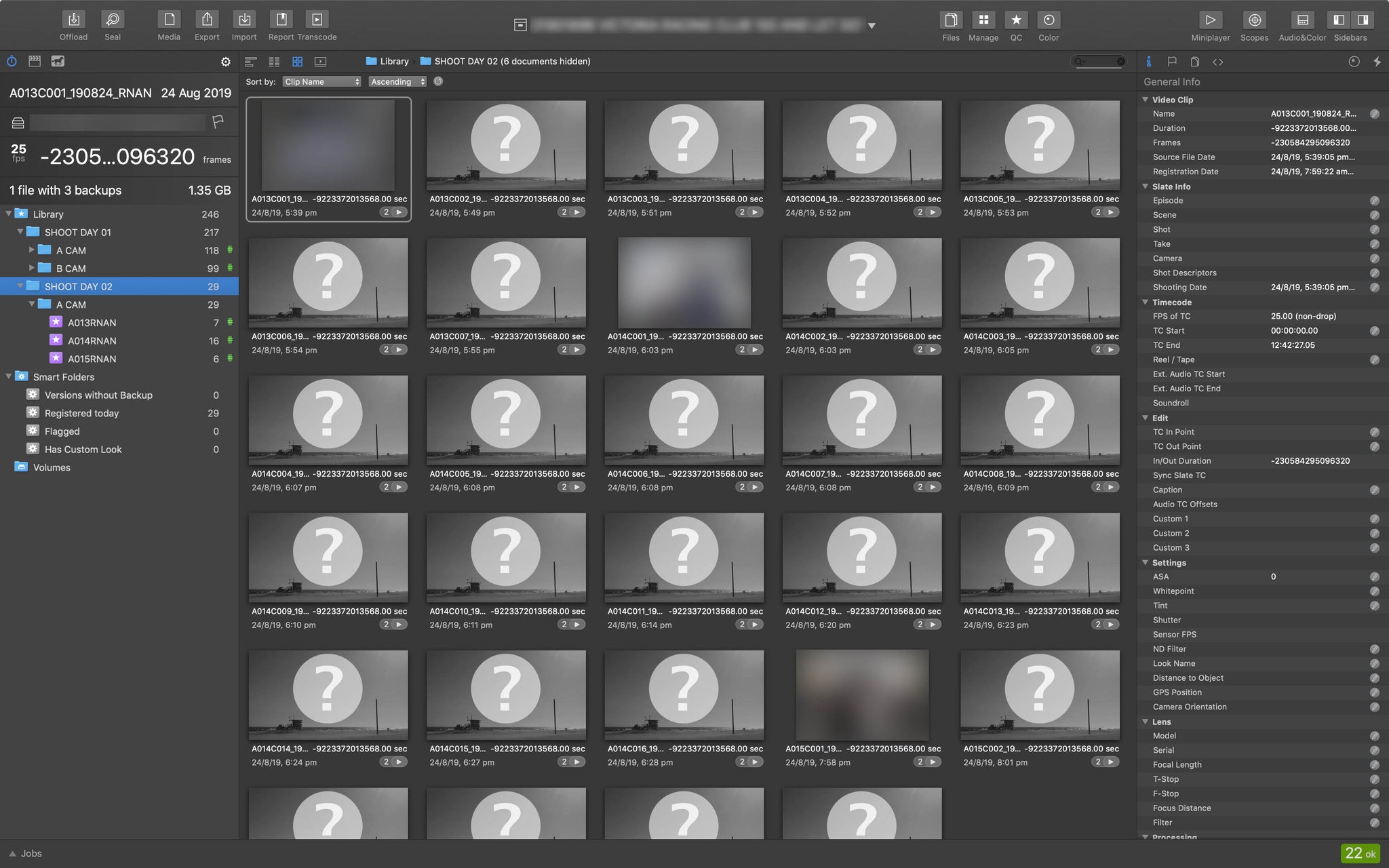Switch to the flag tab in info panel
This screenshot has width=1389, height=868.
point(1171,62)
